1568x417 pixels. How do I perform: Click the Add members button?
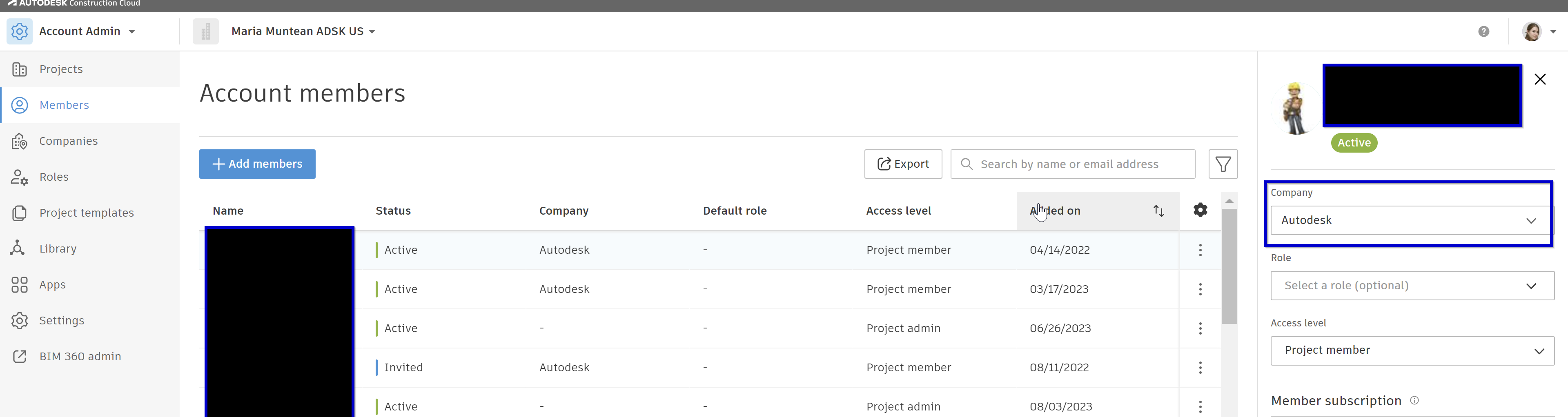257,164
